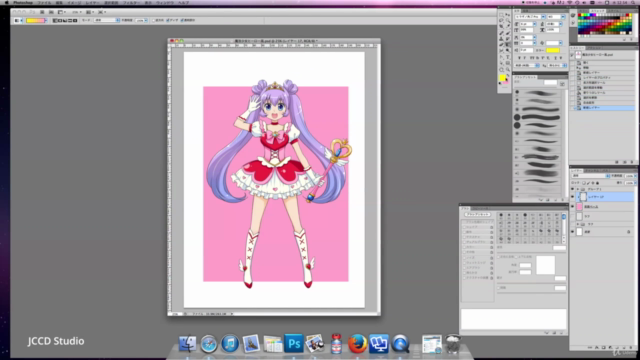Toggle the 透明部分 (Transparency) checkbox
The height and width of the screenshot is (360, 640).
[x=182, y=20]
